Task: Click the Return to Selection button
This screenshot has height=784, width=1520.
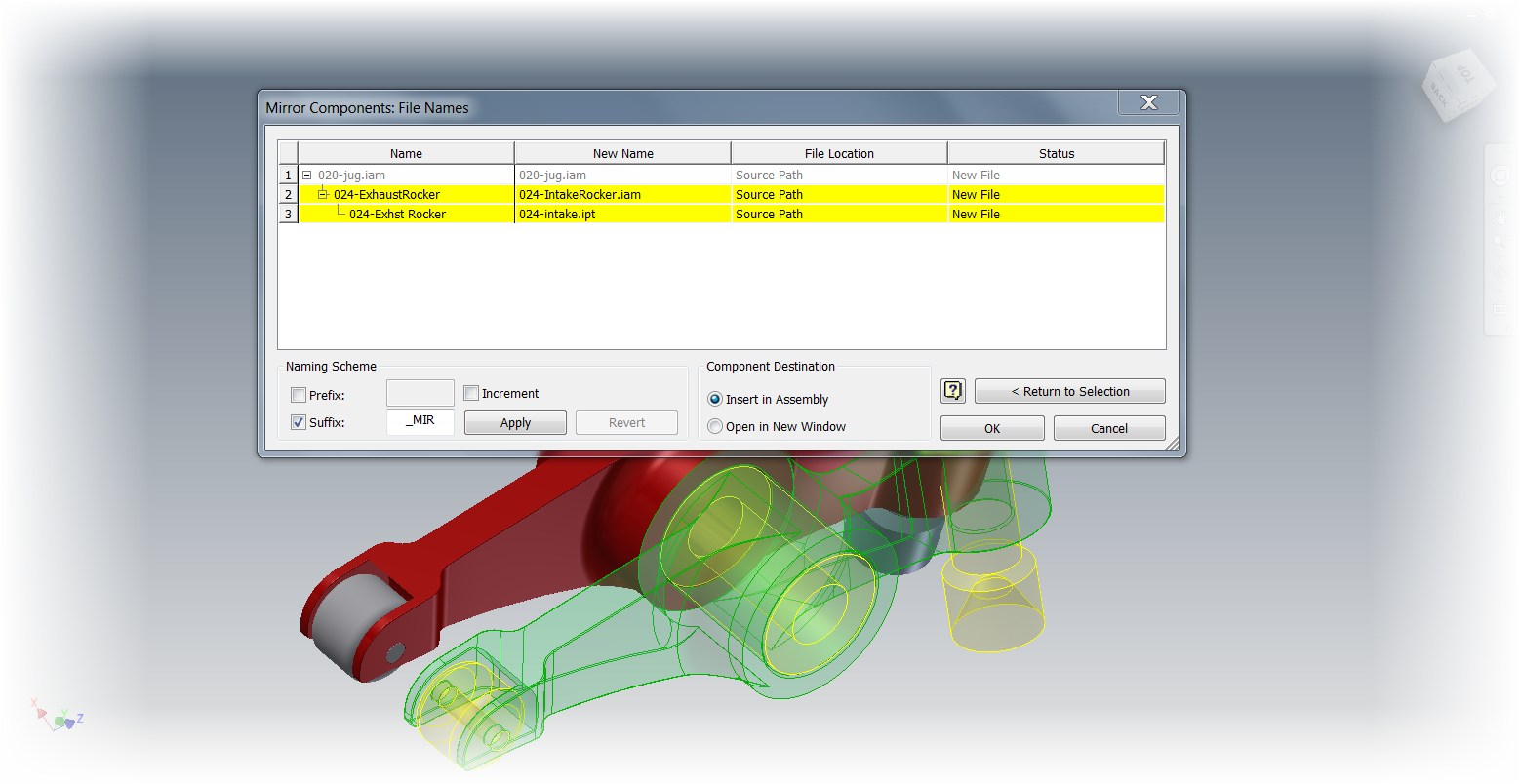Action: tap(1069, 390)
